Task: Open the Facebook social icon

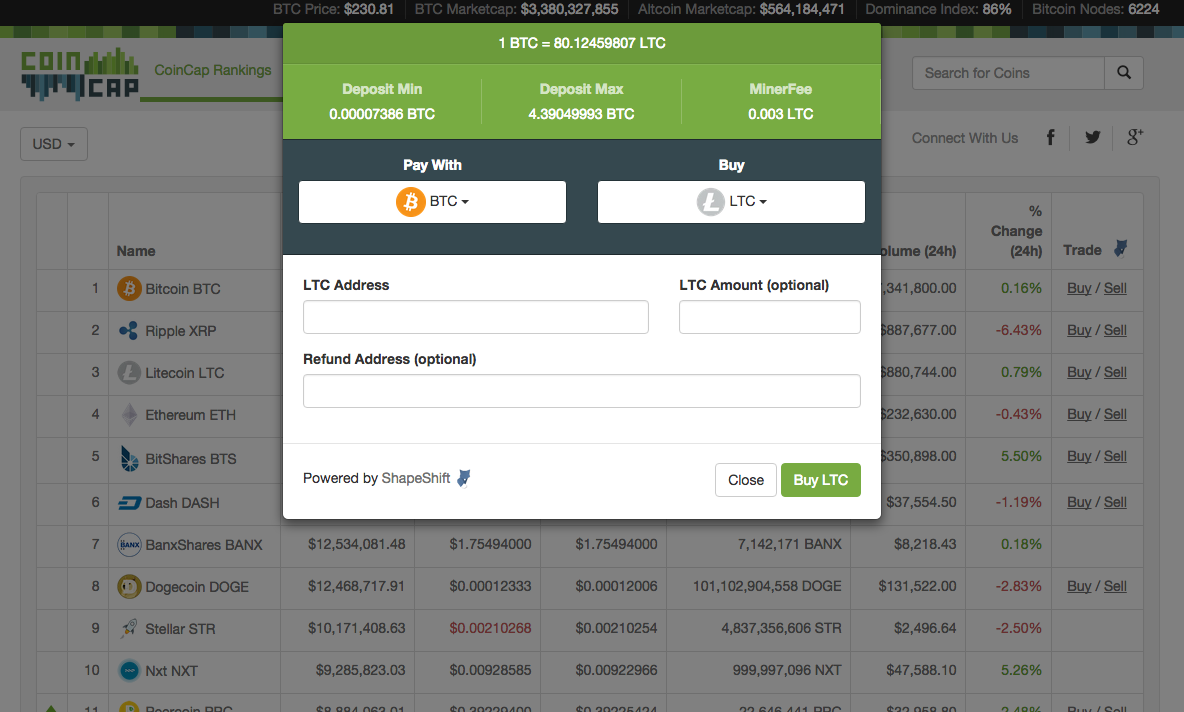Action: pyautogui.click(x=1050, y=137)
